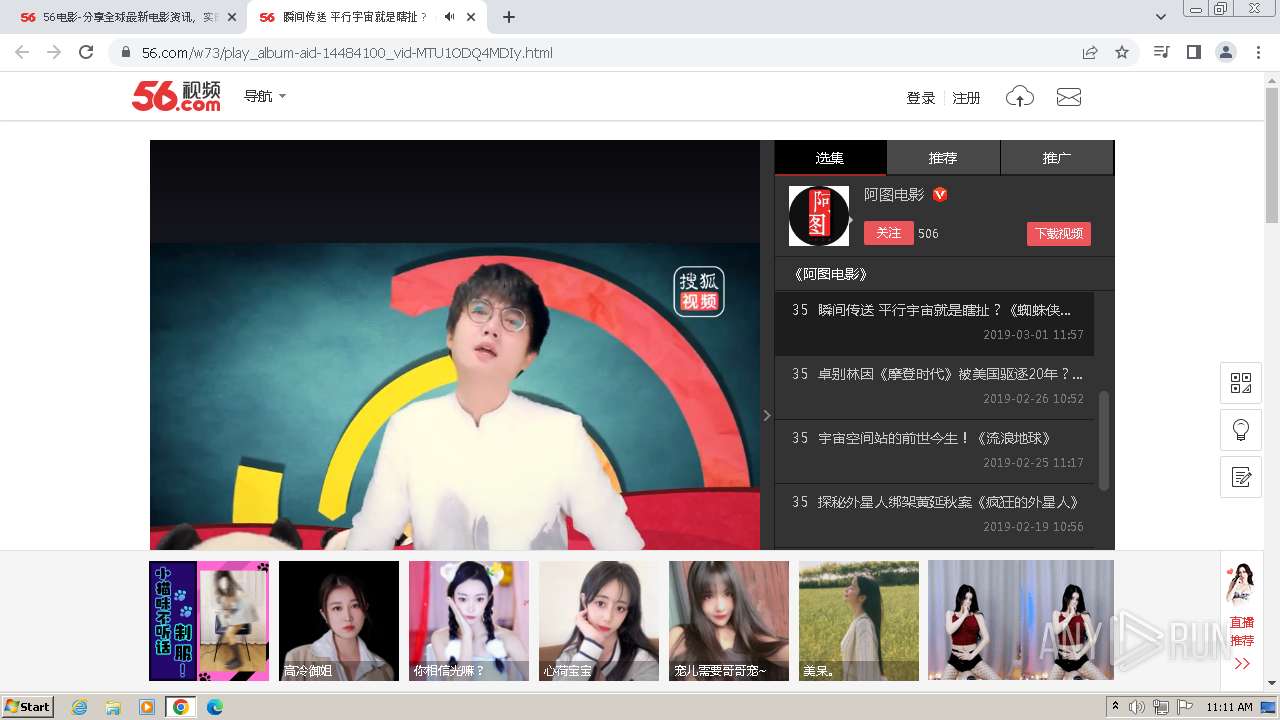Open the Windows Start menu

pyautogui.click(x=27, y=707)
